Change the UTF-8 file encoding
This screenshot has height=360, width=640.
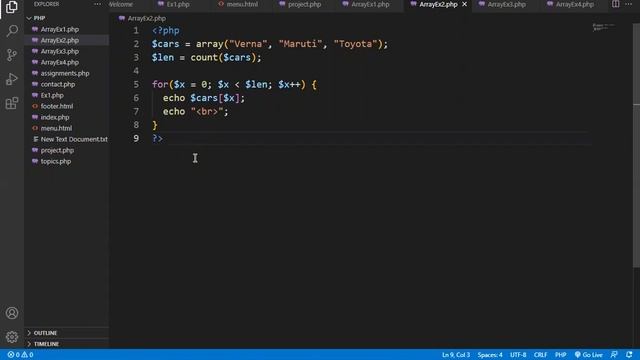point(518,355)
